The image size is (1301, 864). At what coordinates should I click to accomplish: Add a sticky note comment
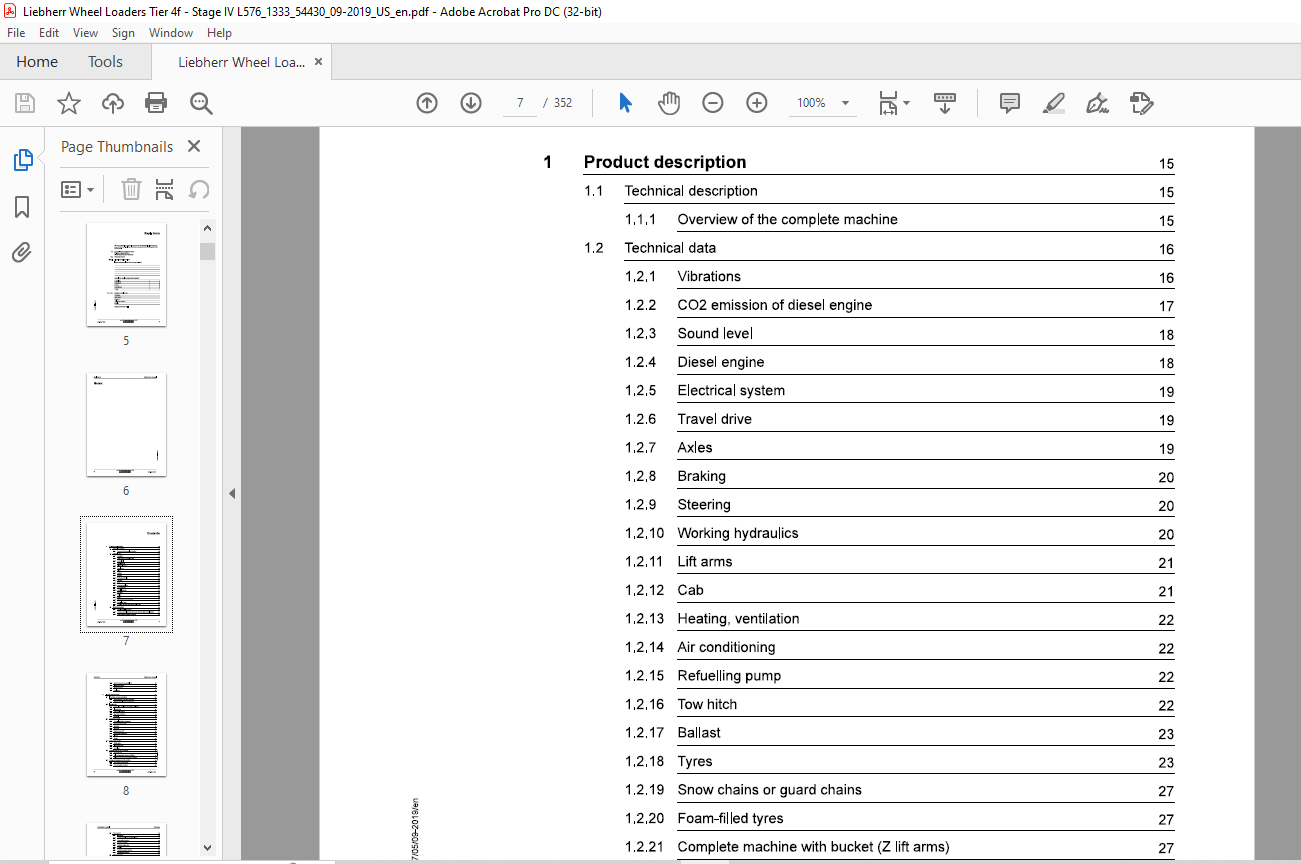(x=1010, y=103)
